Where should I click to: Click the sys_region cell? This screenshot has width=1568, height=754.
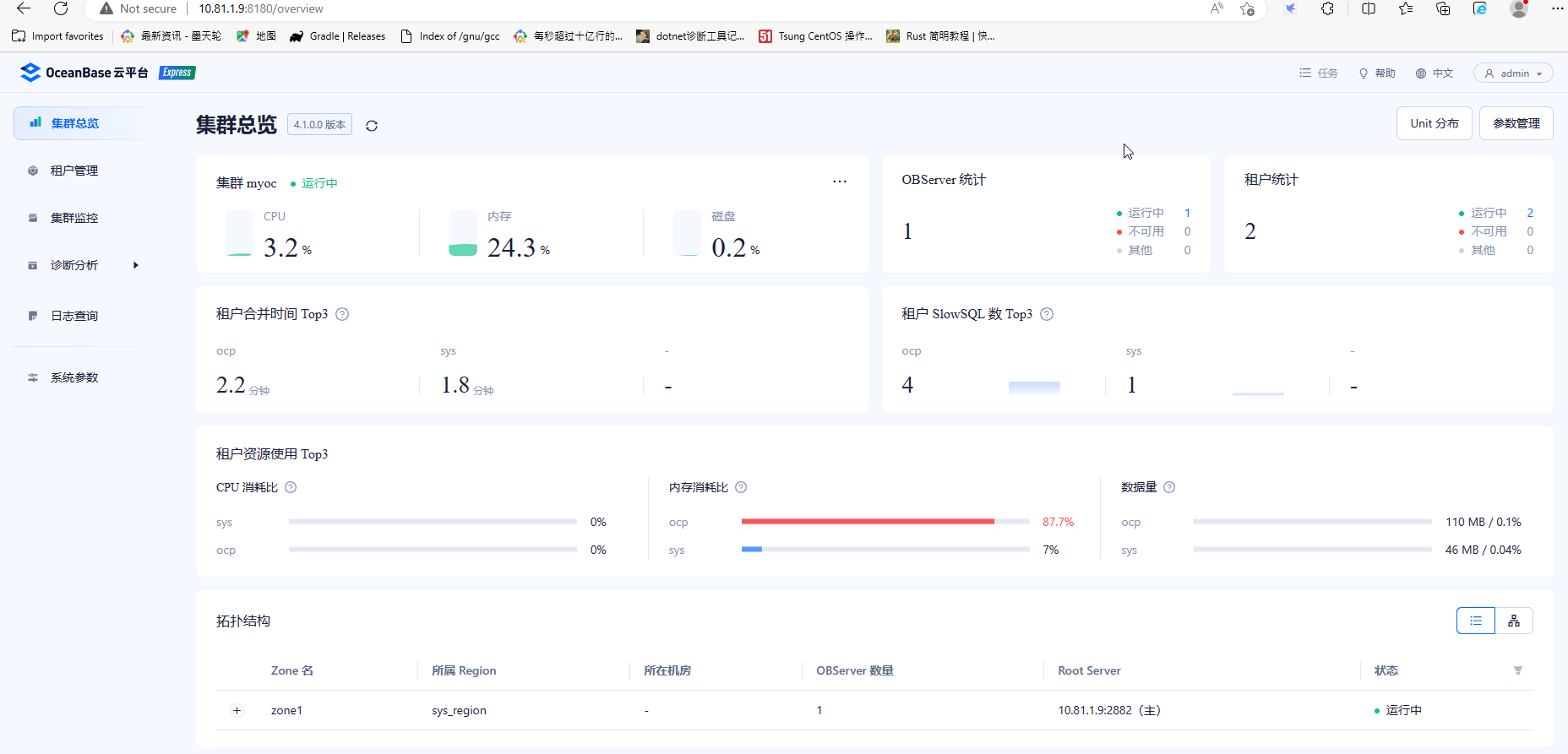(x=459, y=710)
